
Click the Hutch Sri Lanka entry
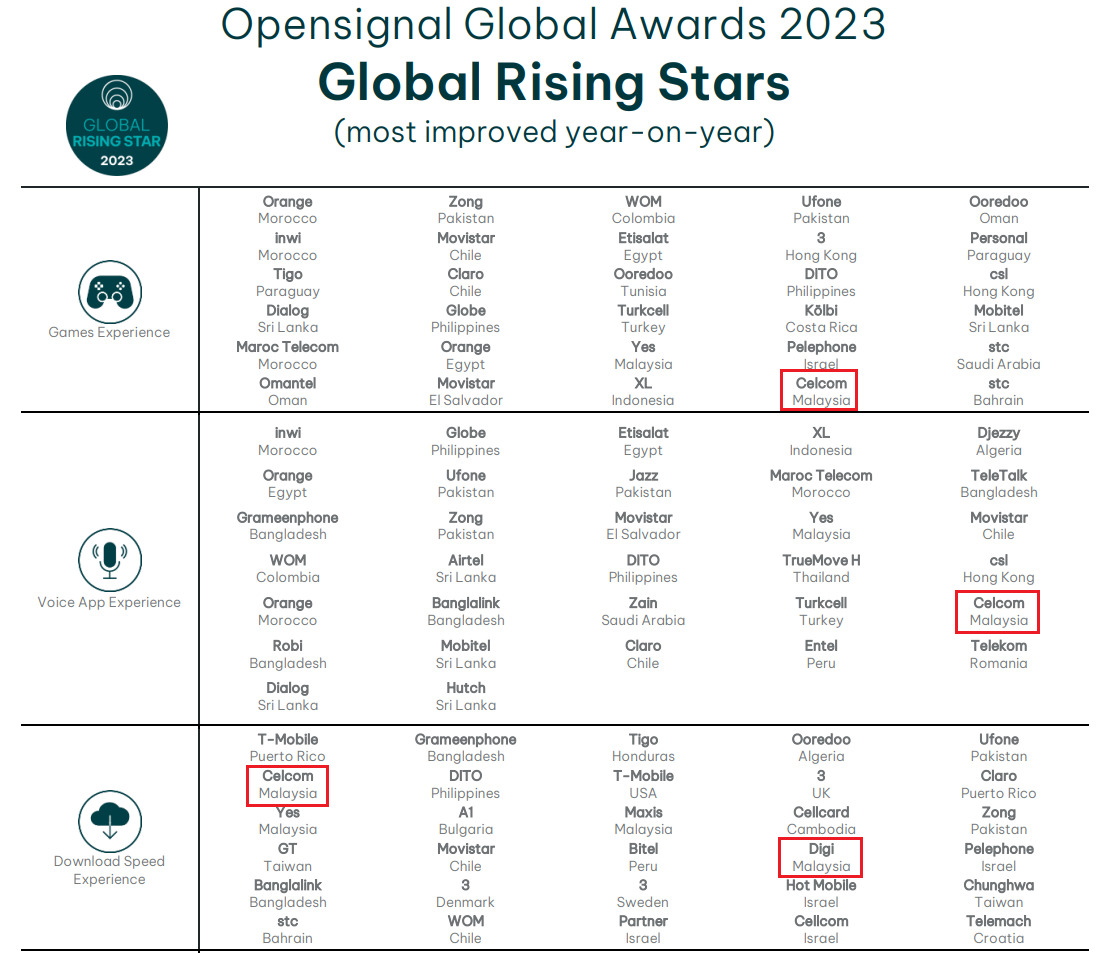[x=465, y=696]
